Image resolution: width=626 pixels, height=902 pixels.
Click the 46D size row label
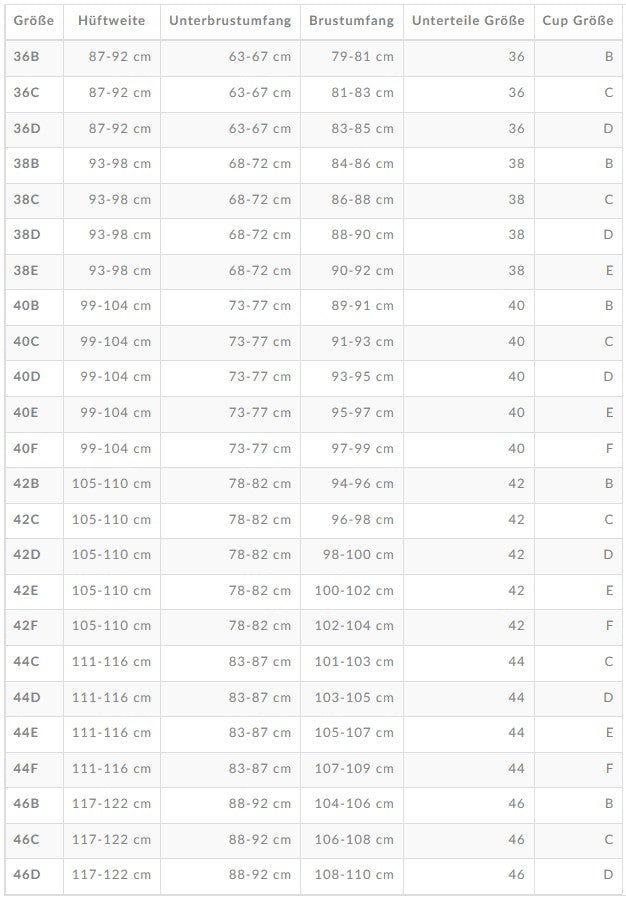(x=27, y=875)
